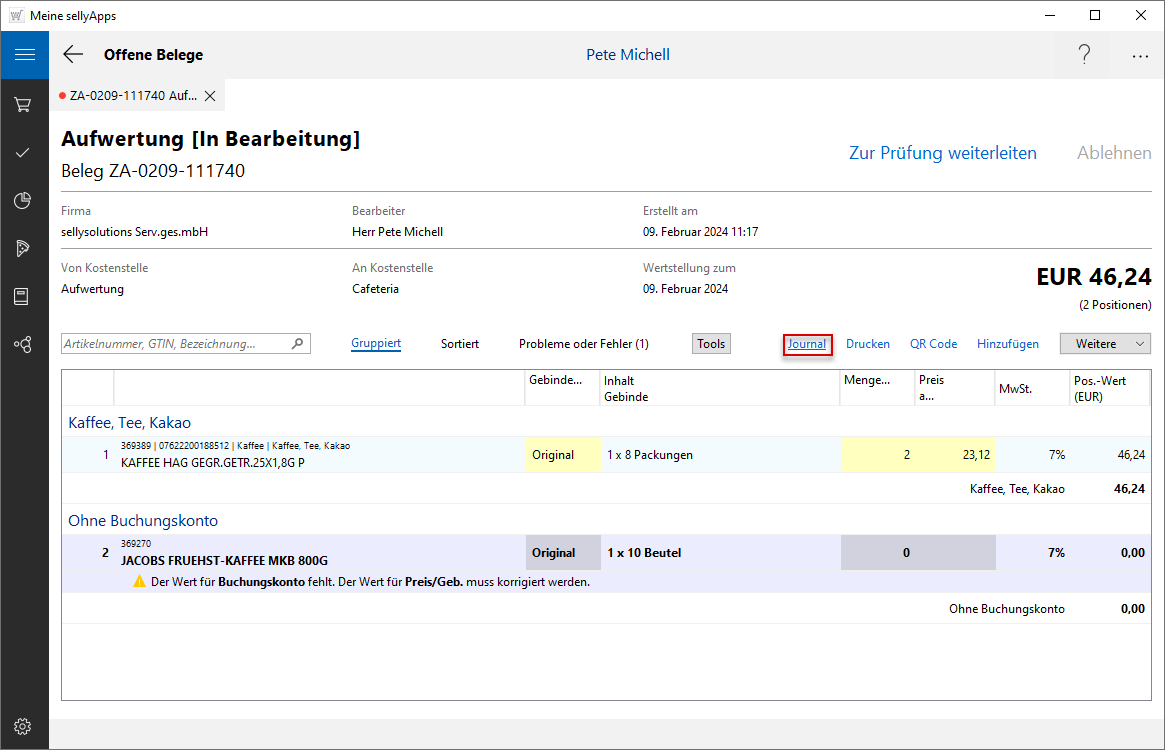Image resolution: width=1165 pixels, height=750 pixels.
Task: Open the three-dot more options menu
Action: click(1140, 56)
